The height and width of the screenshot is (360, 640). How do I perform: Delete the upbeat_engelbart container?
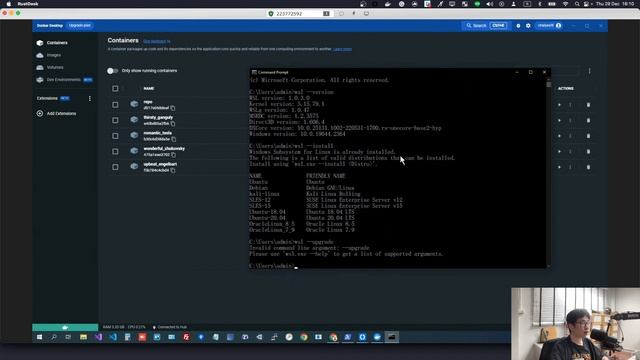pyautogui.click(x=588, y=167)
